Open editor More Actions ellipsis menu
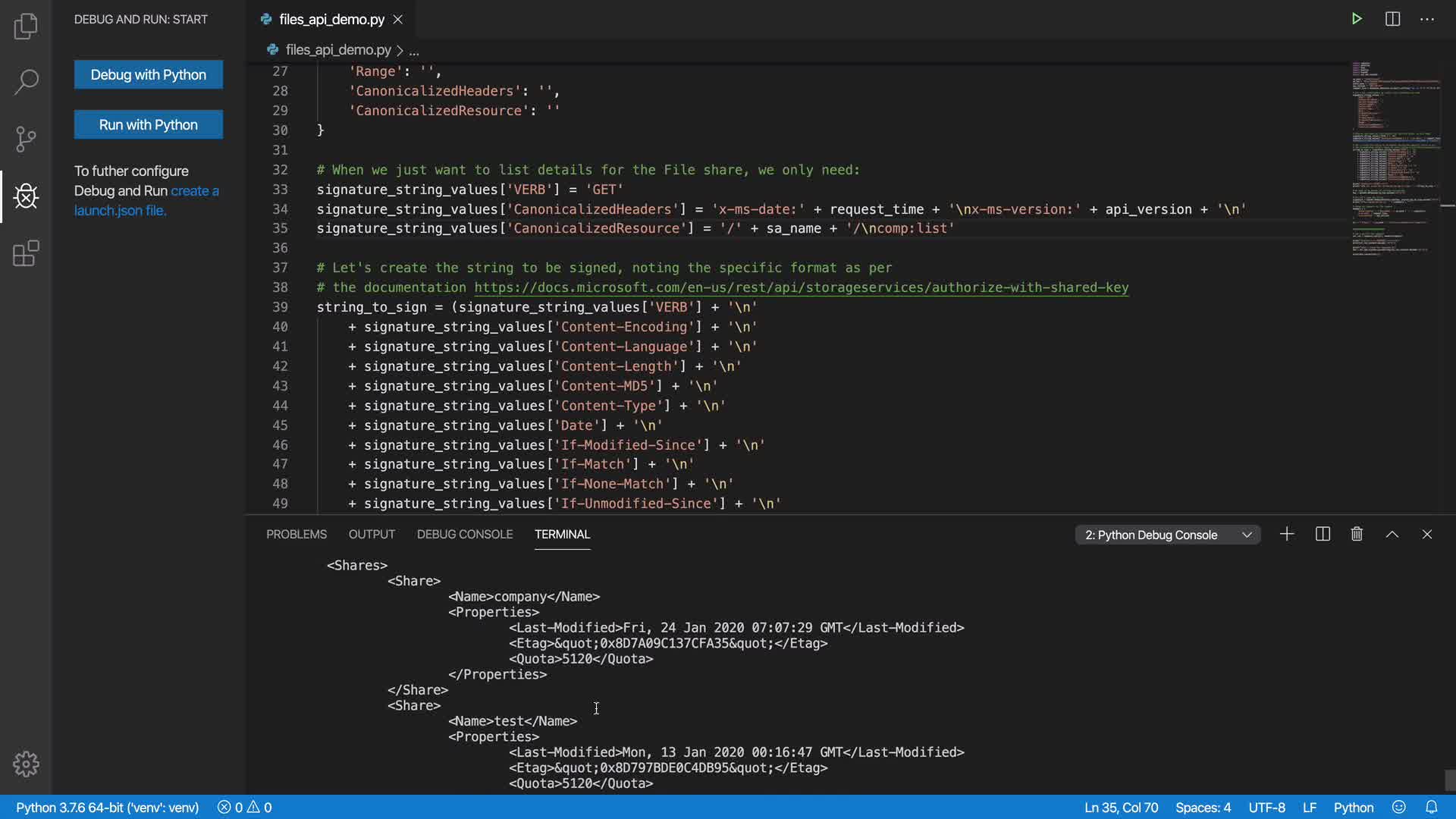The image size is (1456, 819). point(1427,19)
